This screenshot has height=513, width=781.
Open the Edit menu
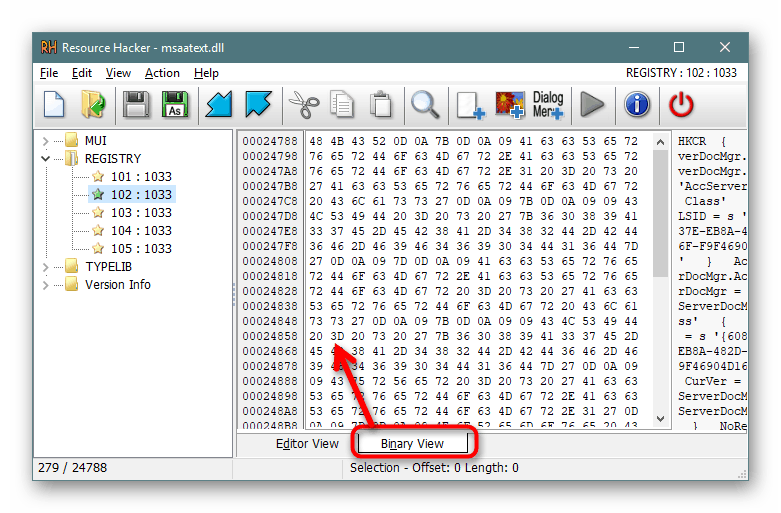pyautogui.click(x=82, y=73)
